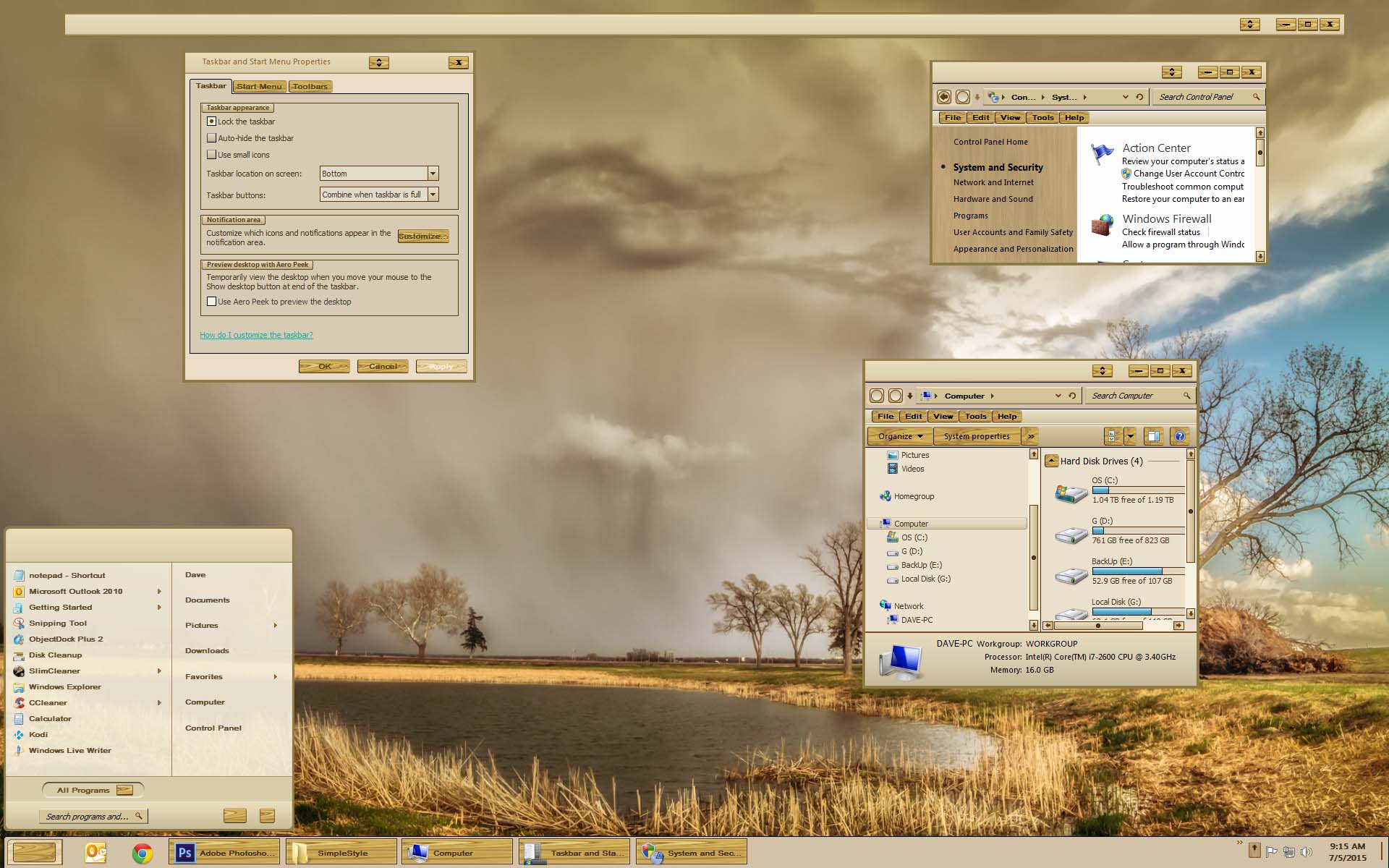Click the Calculator icon in Start menu
Viewport: 1389px width, 868px height.
pyautogui.click(x=19, y=718)
